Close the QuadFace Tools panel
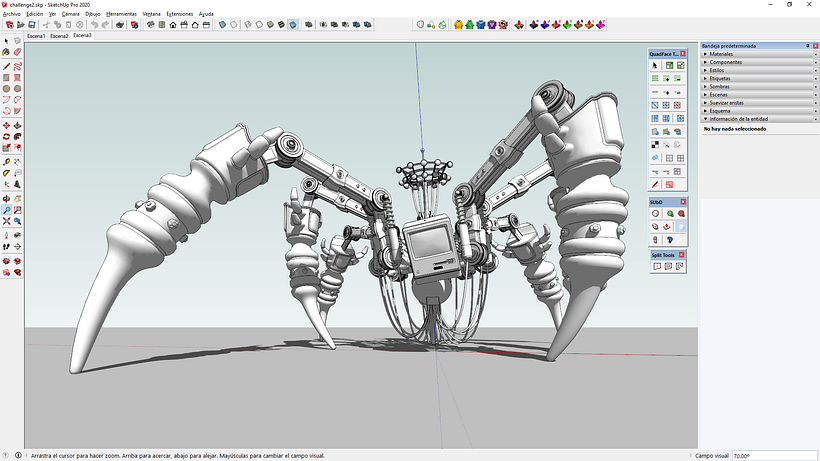This screenshot has width=820, height=461. [683, 54]
